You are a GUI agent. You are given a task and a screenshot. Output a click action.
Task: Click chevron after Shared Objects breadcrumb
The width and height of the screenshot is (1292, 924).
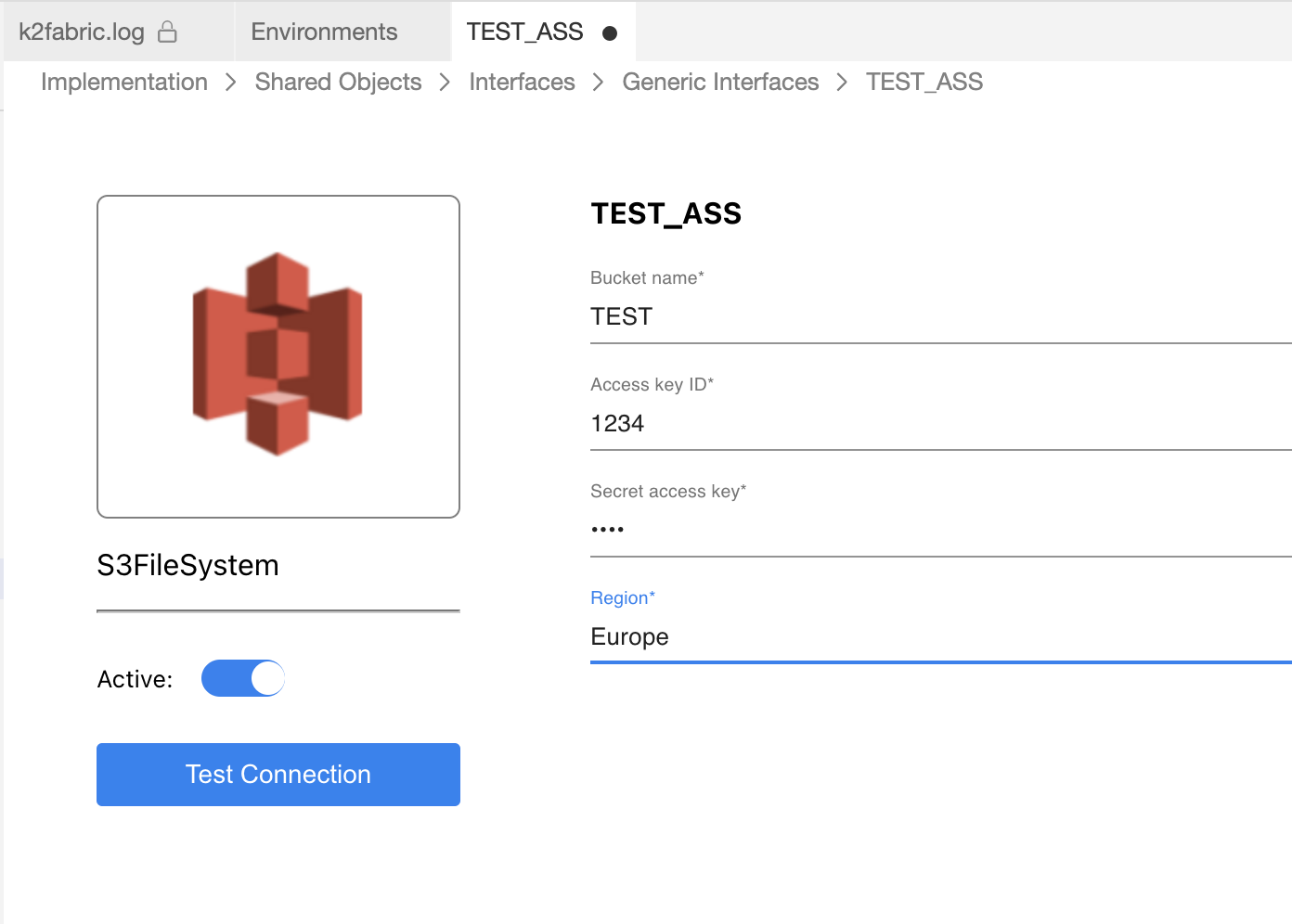446,83
